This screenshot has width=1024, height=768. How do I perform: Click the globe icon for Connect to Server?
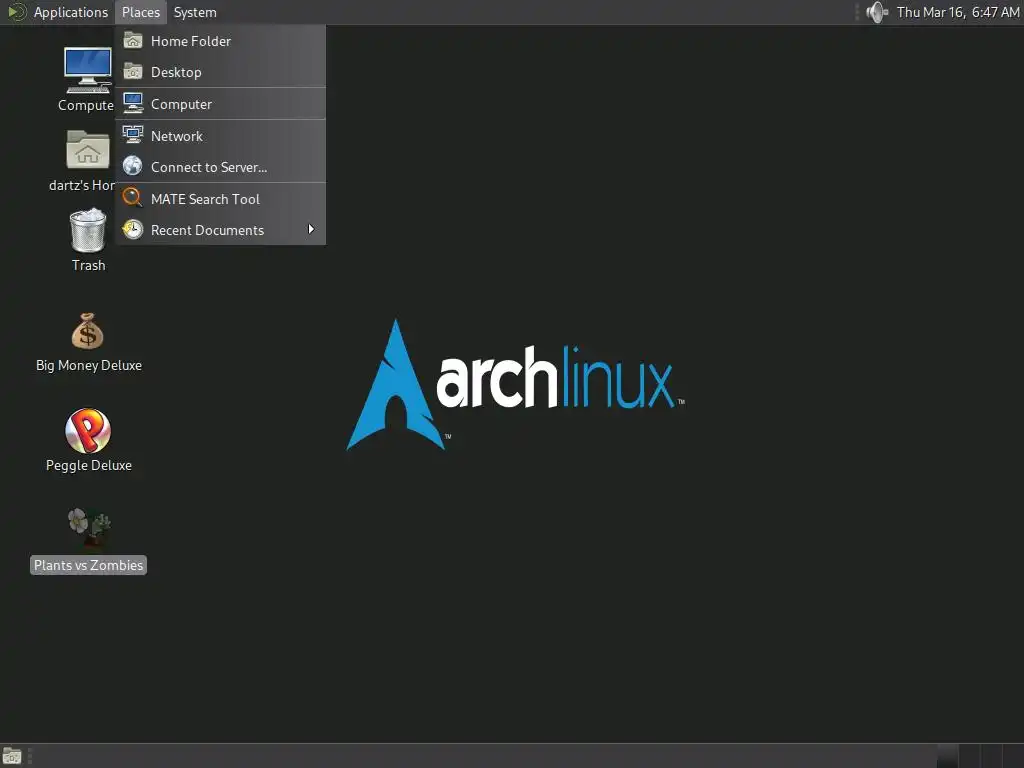(x=133, y=166)
